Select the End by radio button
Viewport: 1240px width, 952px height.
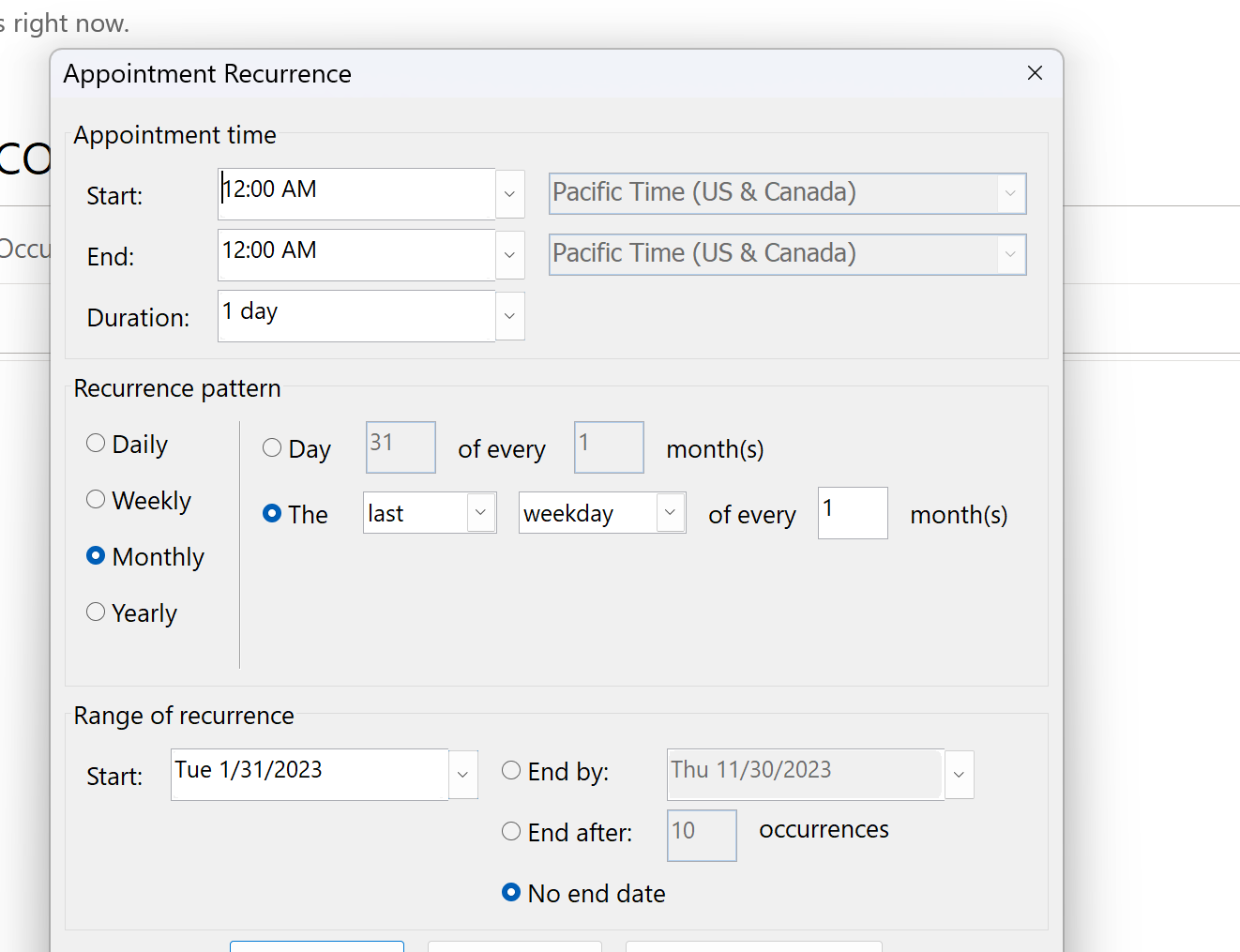(x=511, y=771)
